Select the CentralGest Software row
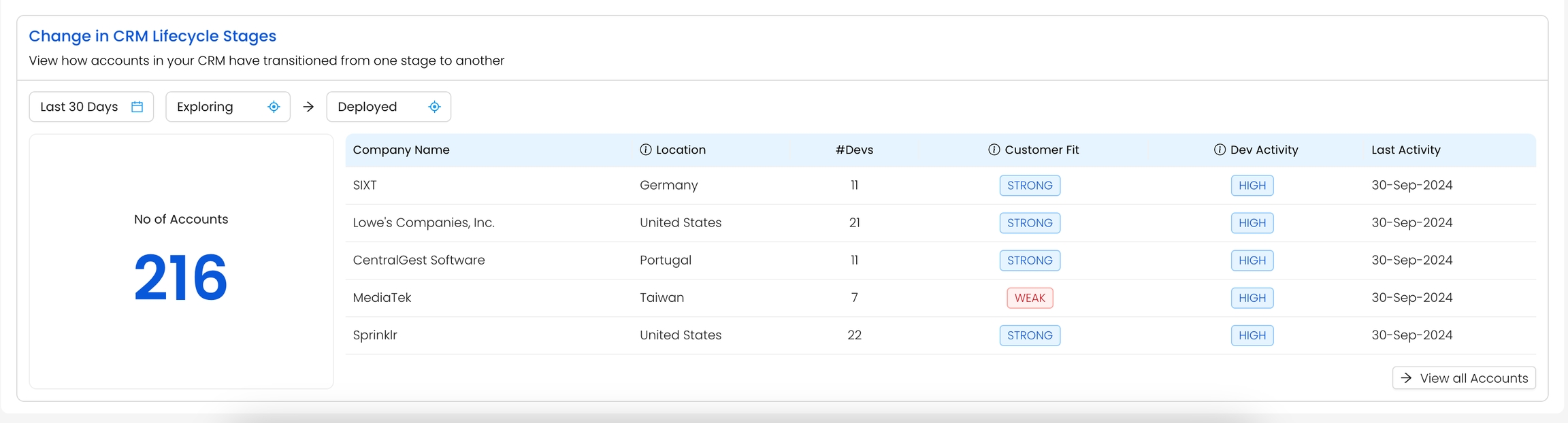The width and height of the screenshot is (1568, 423). [x=419, y=260]
